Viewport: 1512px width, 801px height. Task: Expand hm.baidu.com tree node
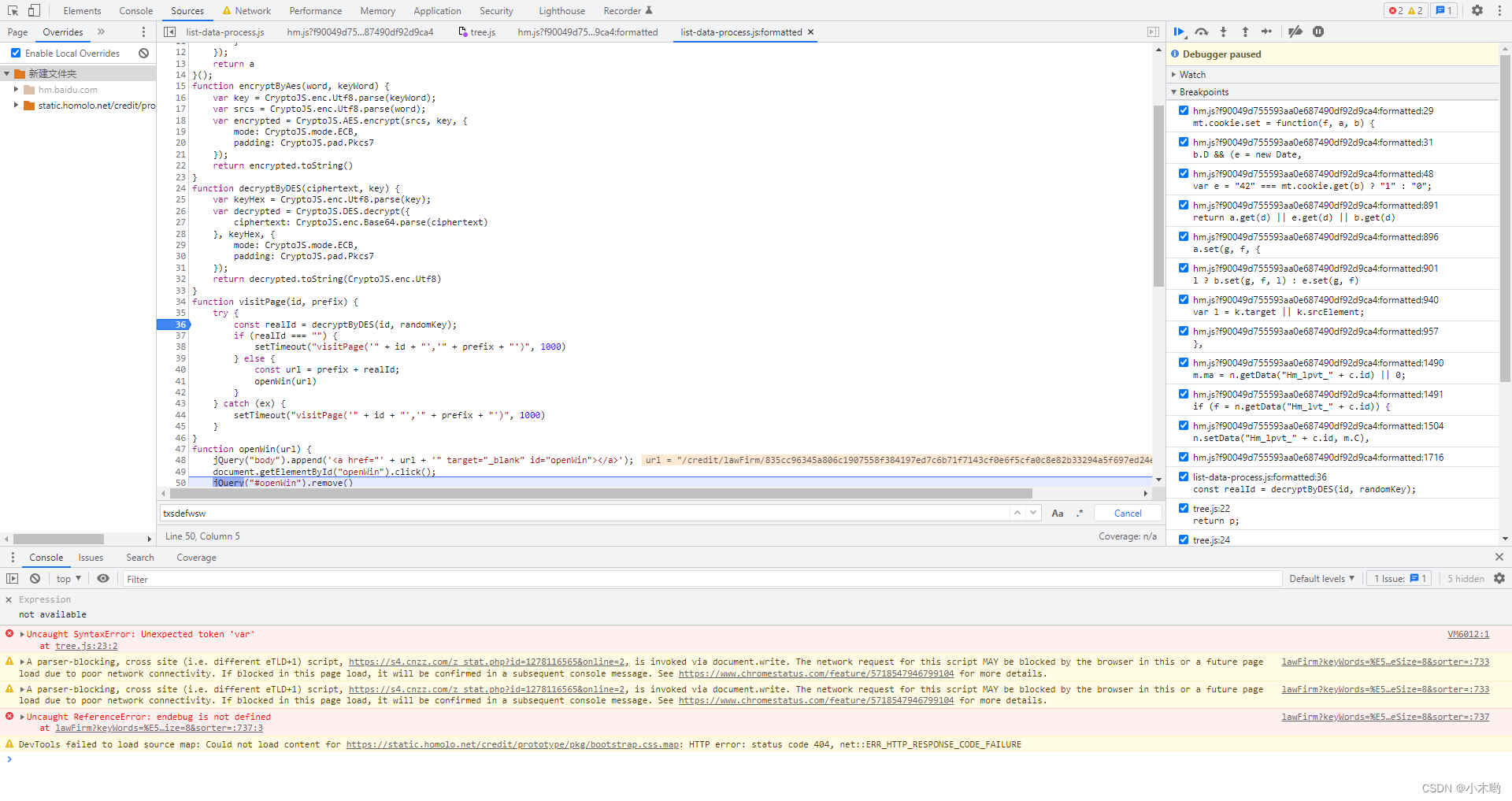click(x=16, y=89)
